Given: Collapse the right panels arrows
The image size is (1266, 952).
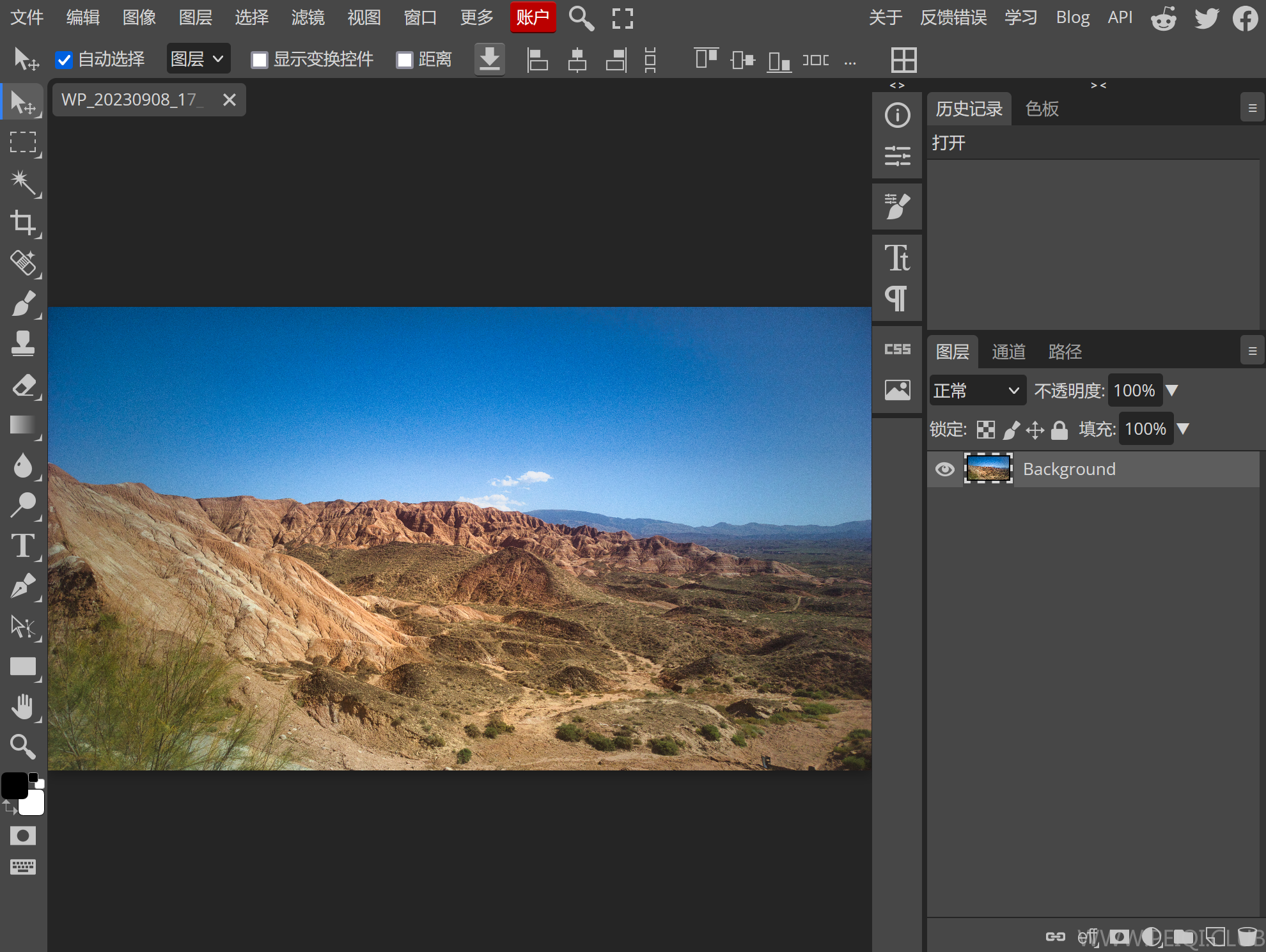Looking at the screenshot, I should pos(1098,85).
